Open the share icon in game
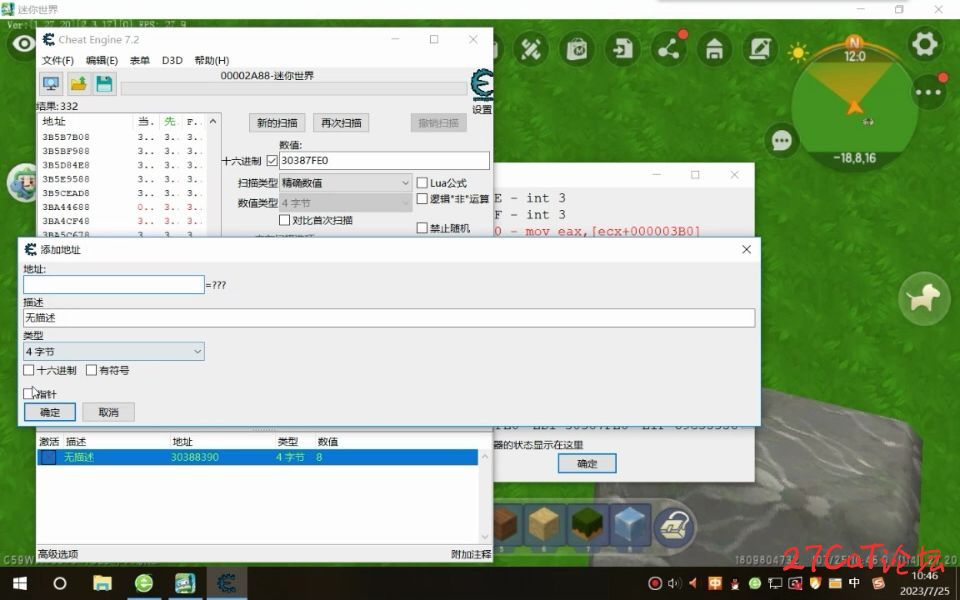 (669, 48)
